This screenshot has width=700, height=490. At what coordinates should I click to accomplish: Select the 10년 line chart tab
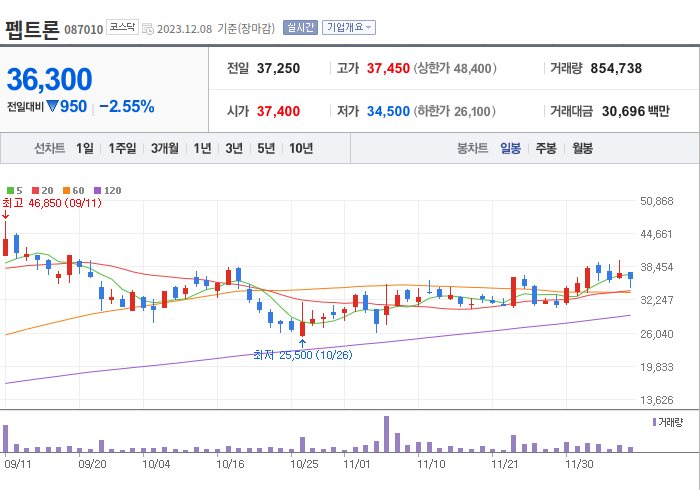pos(301,148)
